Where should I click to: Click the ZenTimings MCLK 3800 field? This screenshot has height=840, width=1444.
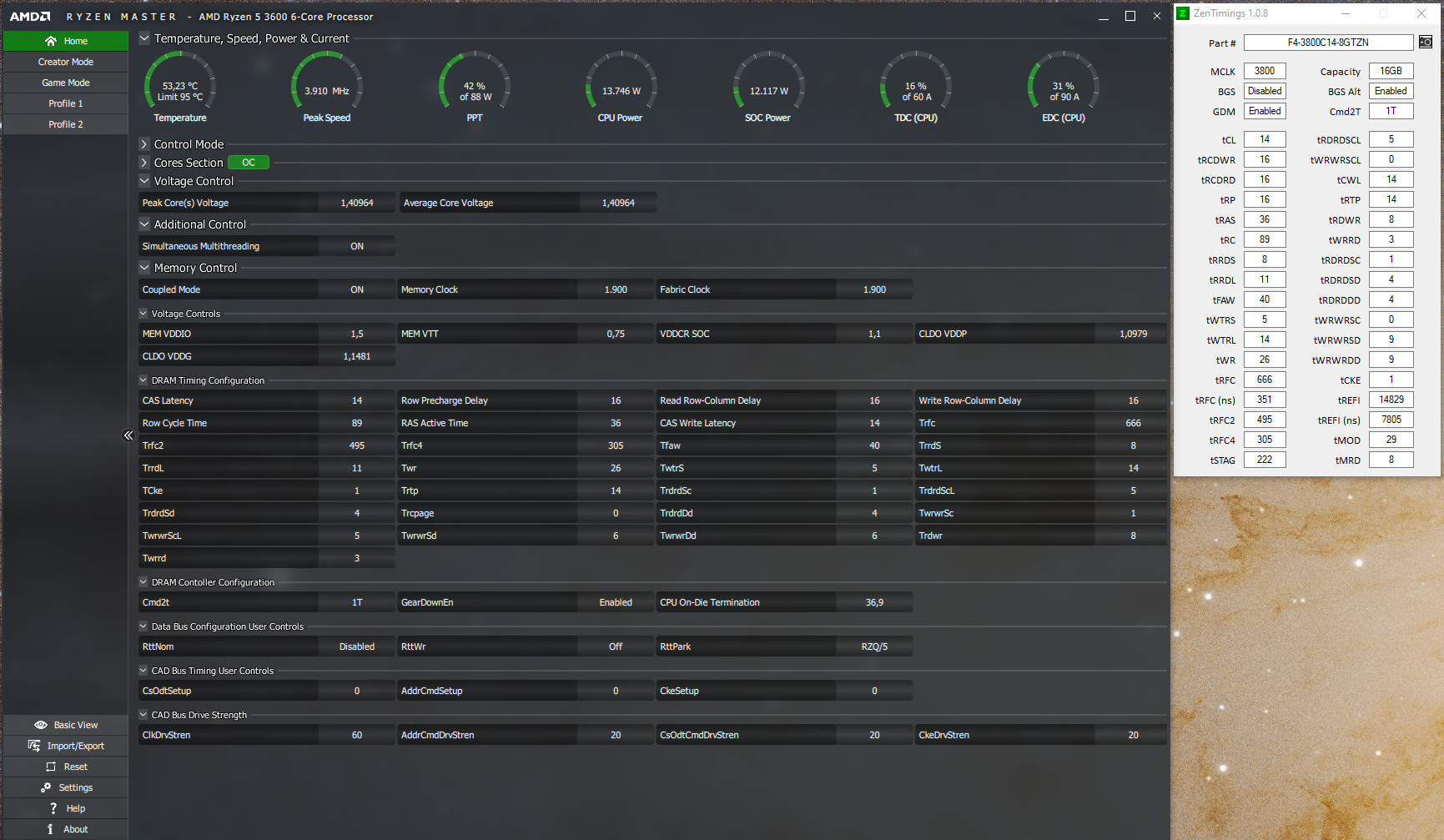pos(1265,71)
